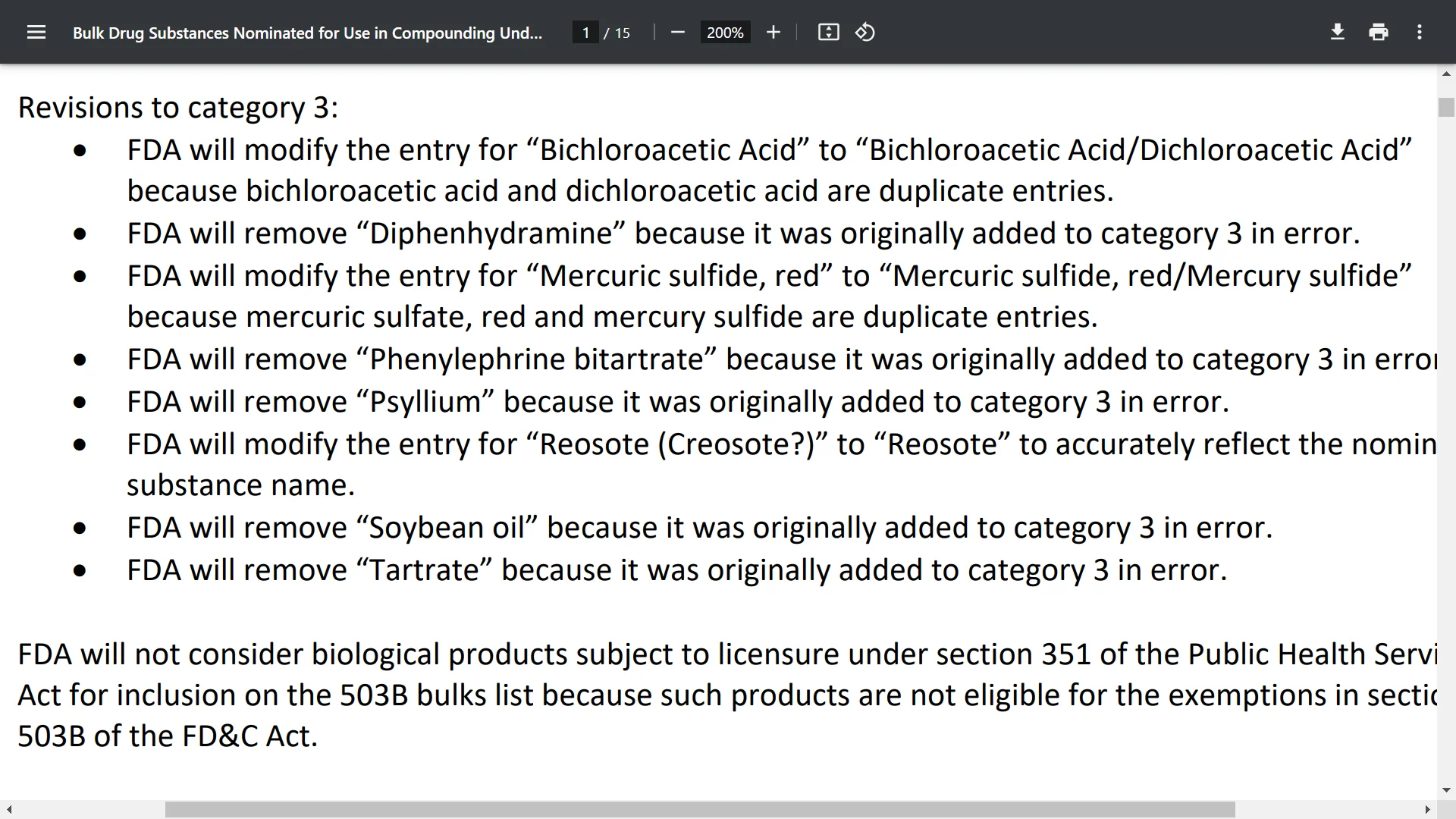
Task: Edit the 200% zoom level field
Action: pyautogui.click(x=725, y=33)
